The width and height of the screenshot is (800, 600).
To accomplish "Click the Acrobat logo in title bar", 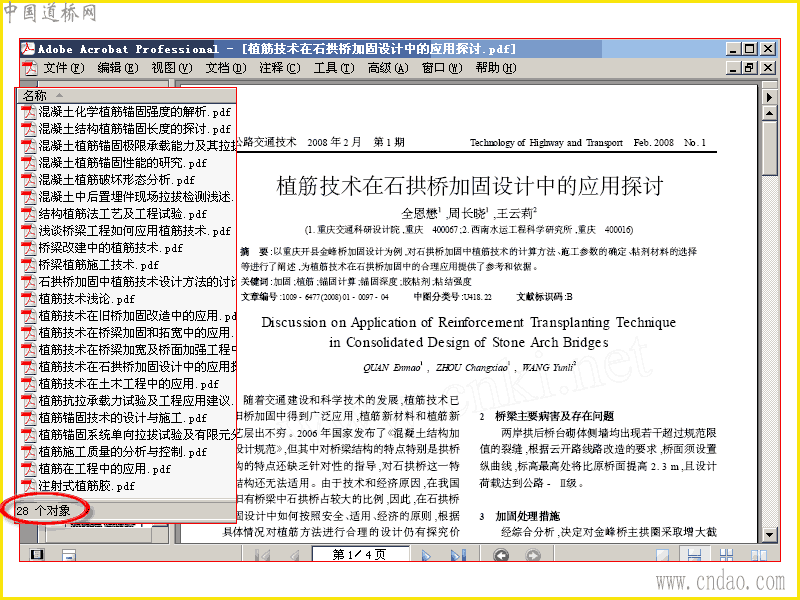I will tap(28, 49).
